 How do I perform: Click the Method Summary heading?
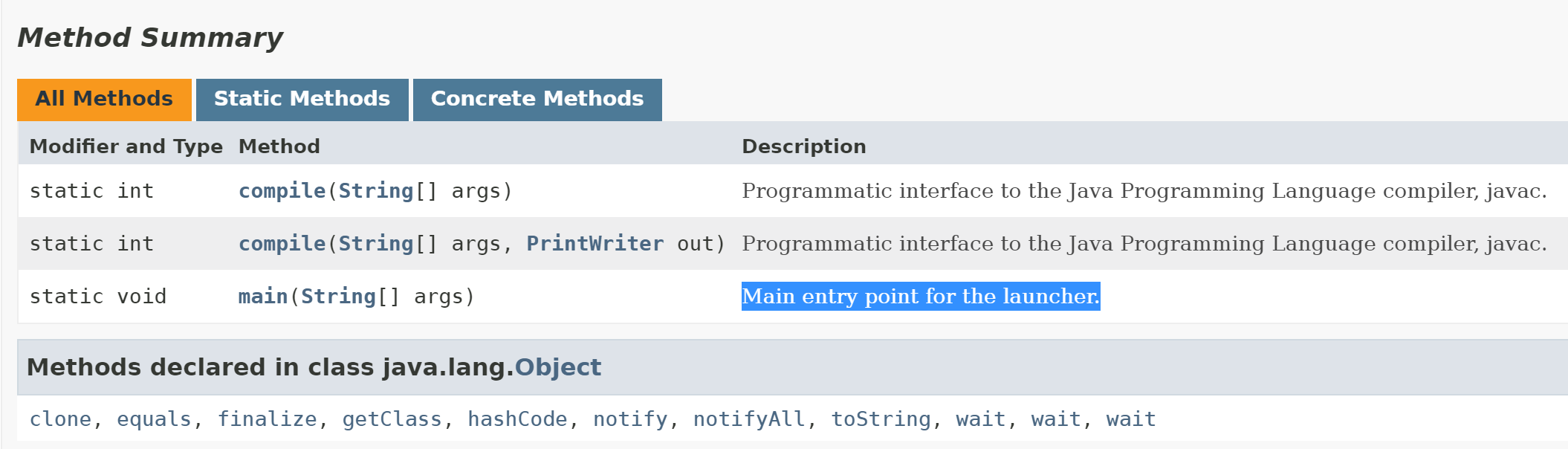coord(149,36)
